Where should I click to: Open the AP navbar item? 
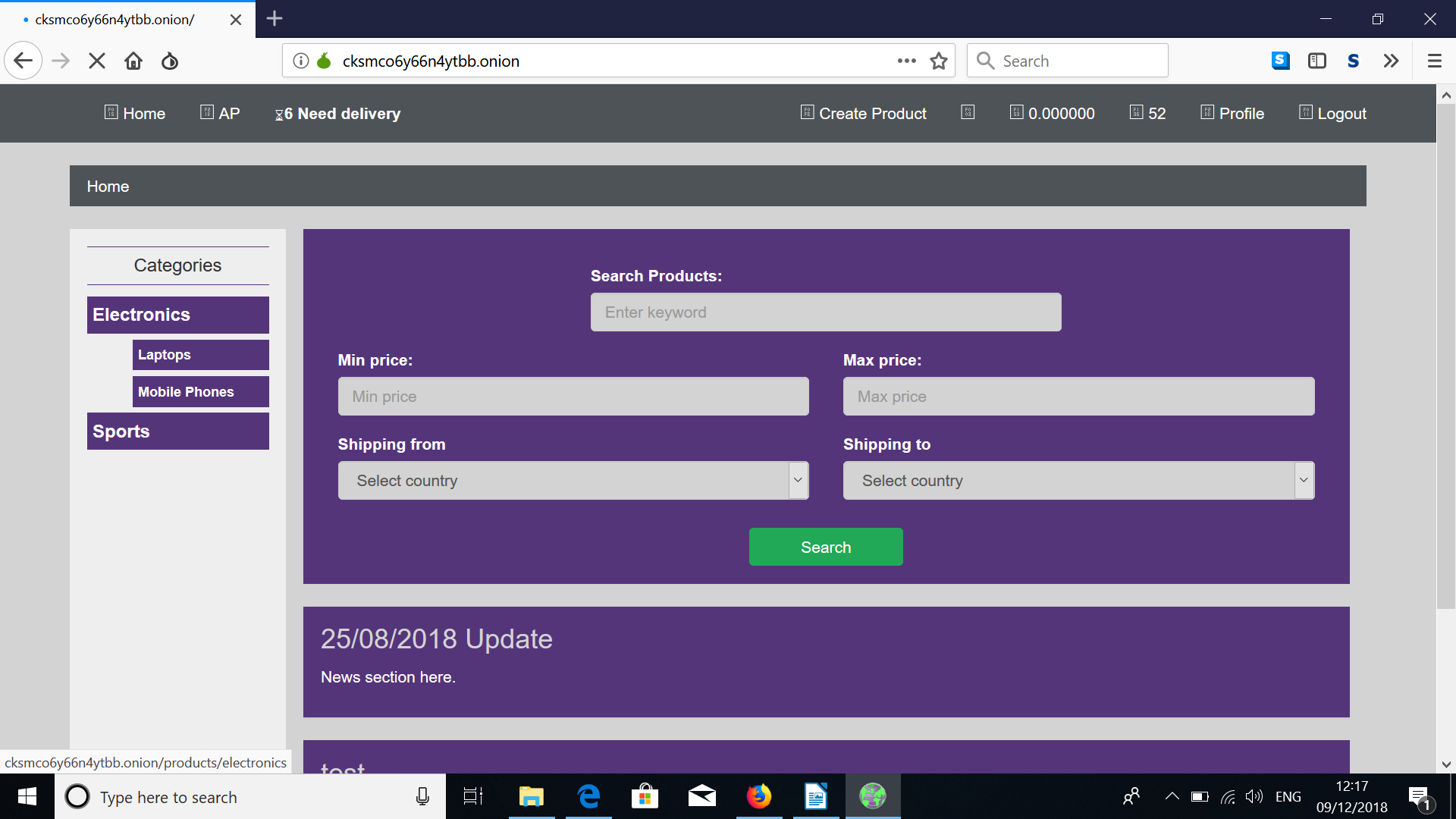220,113
